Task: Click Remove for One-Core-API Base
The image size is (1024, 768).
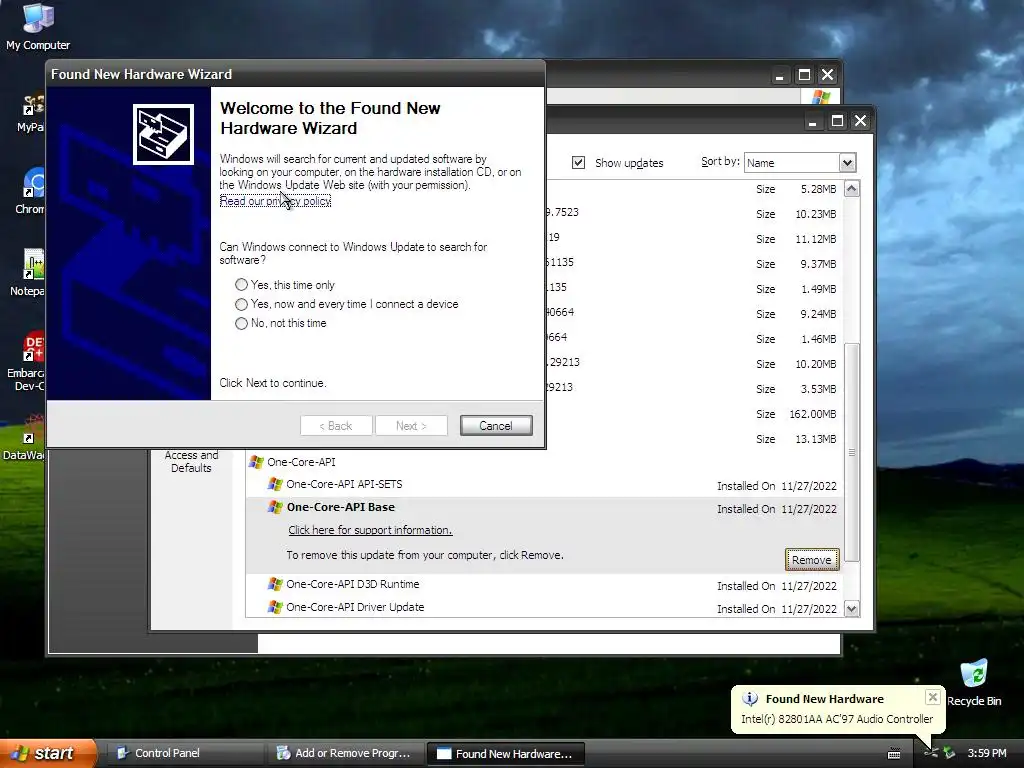Action: 811,560
